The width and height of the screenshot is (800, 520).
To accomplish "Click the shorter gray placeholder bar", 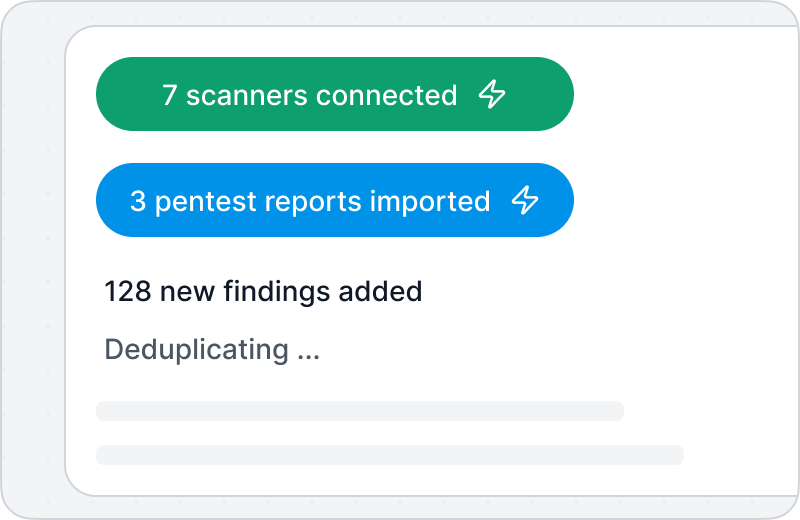I will click(x=360, y=411).
